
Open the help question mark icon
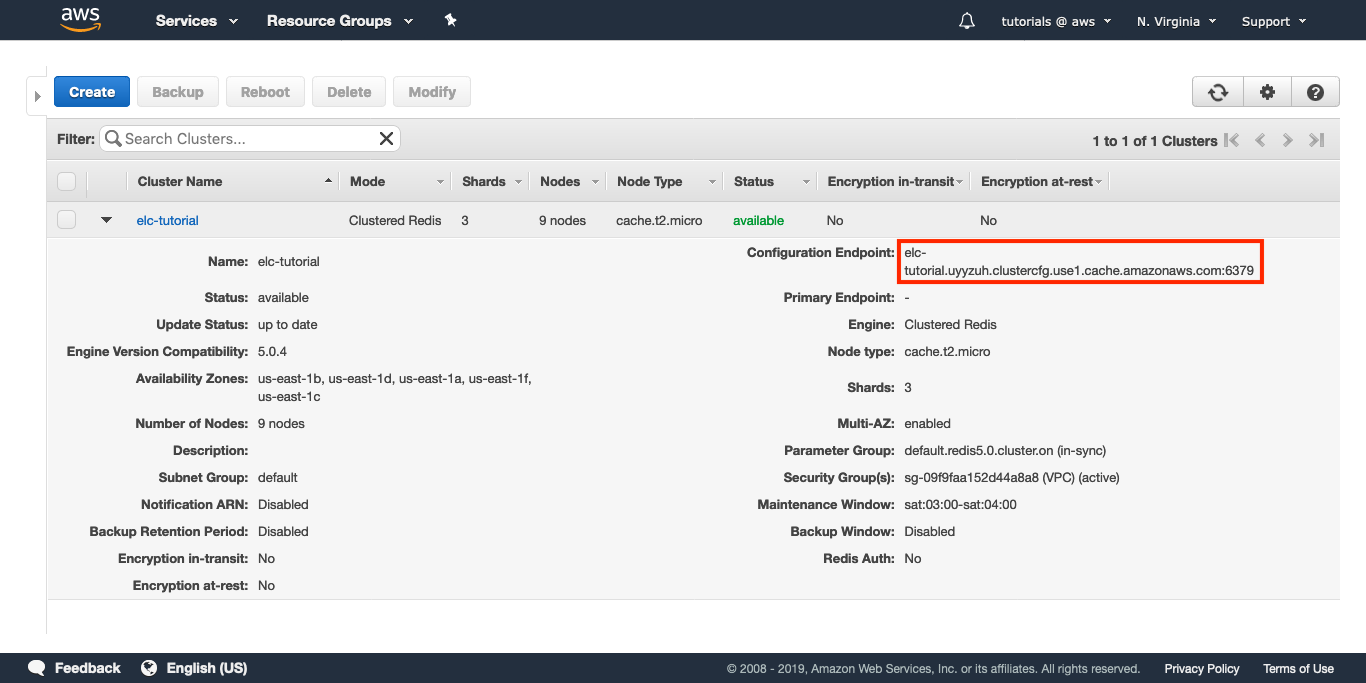1315,92
